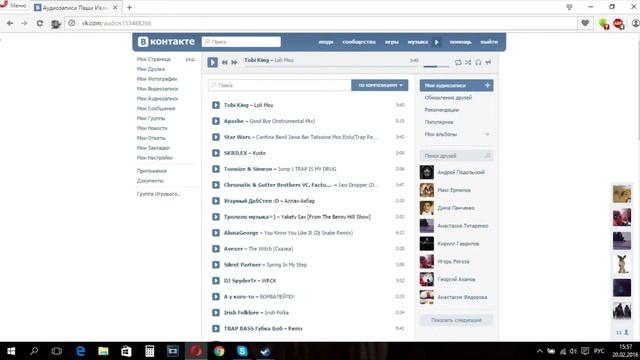
Task: Skip to next track in player
Action: (234, 62)
